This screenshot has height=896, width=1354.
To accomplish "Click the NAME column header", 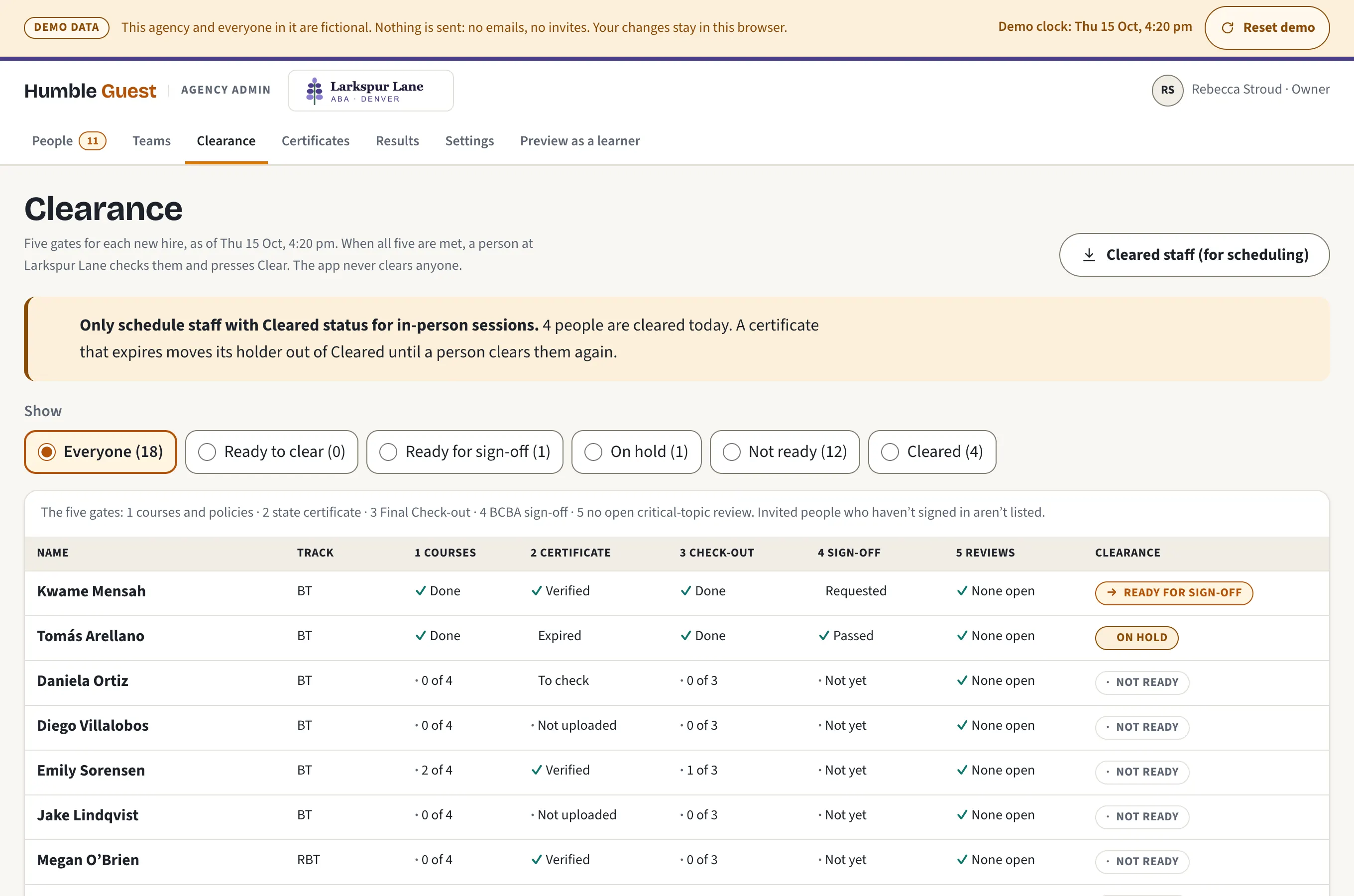I will tap(53, 553).
